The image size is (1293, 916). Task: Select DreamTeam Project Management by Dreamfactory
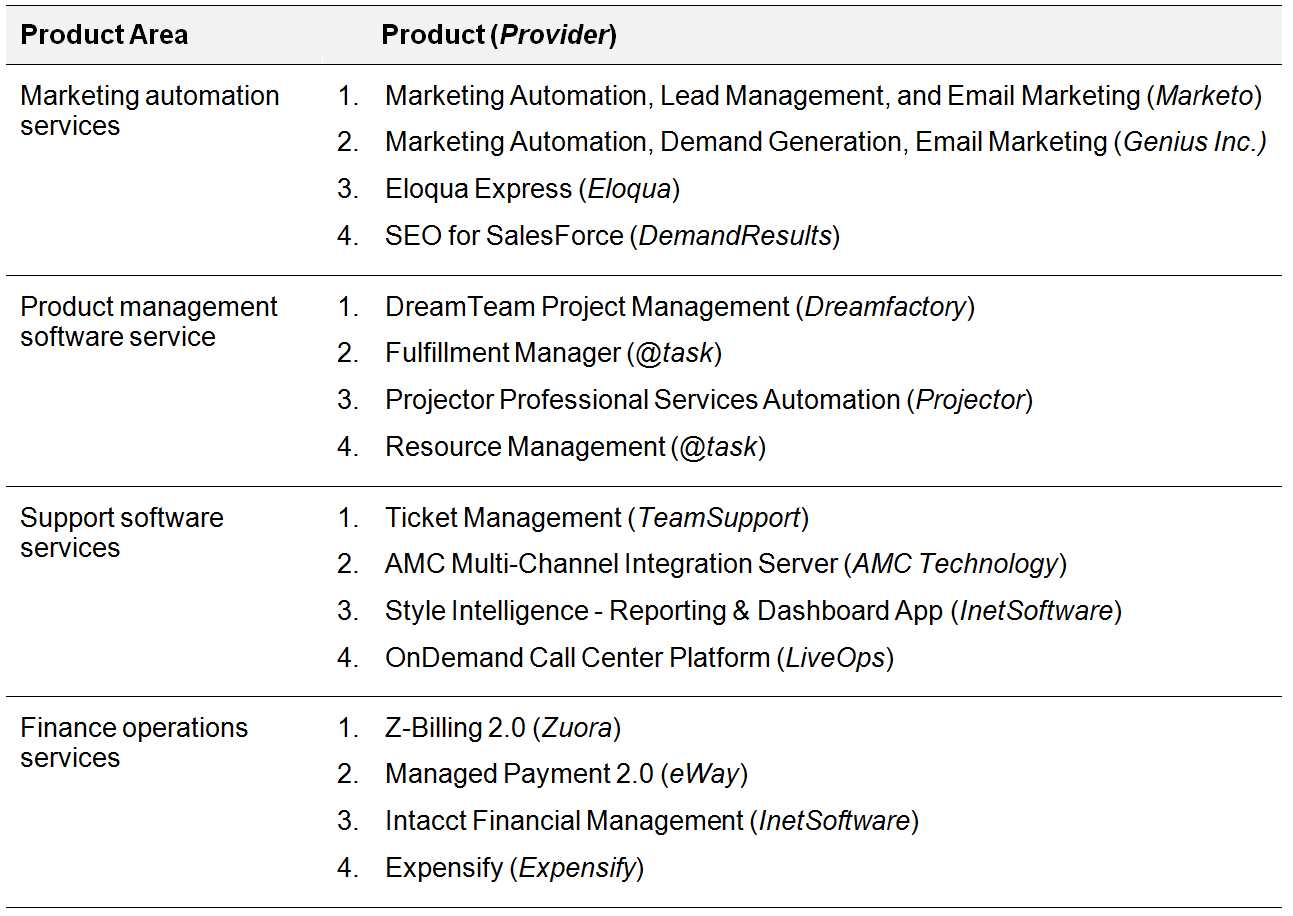pyautogui.click(x=680, y=307)
